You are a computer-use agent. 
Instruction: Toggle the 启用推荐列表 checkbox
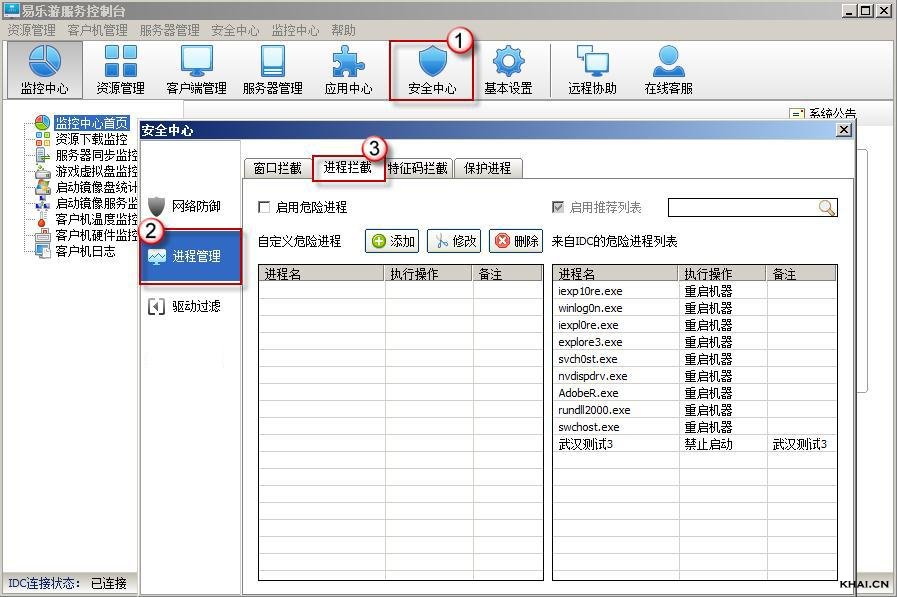click(x=558, y=208)
